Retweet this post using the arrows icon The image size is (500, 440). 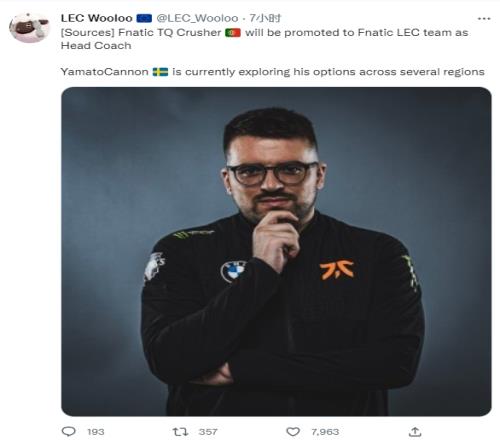click(180, 432)
